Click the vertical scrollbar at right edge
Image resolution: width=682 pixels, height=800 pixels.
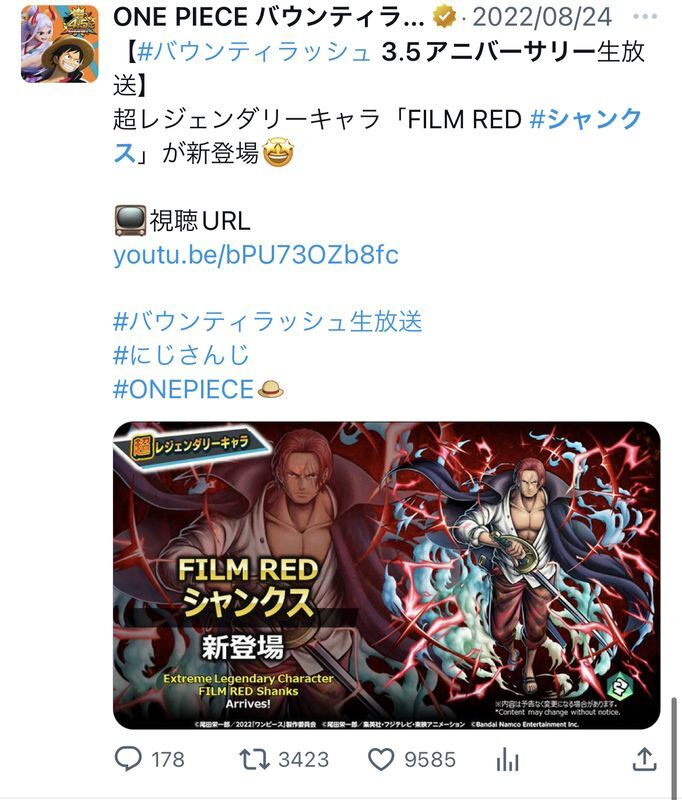tap(674, 746)
